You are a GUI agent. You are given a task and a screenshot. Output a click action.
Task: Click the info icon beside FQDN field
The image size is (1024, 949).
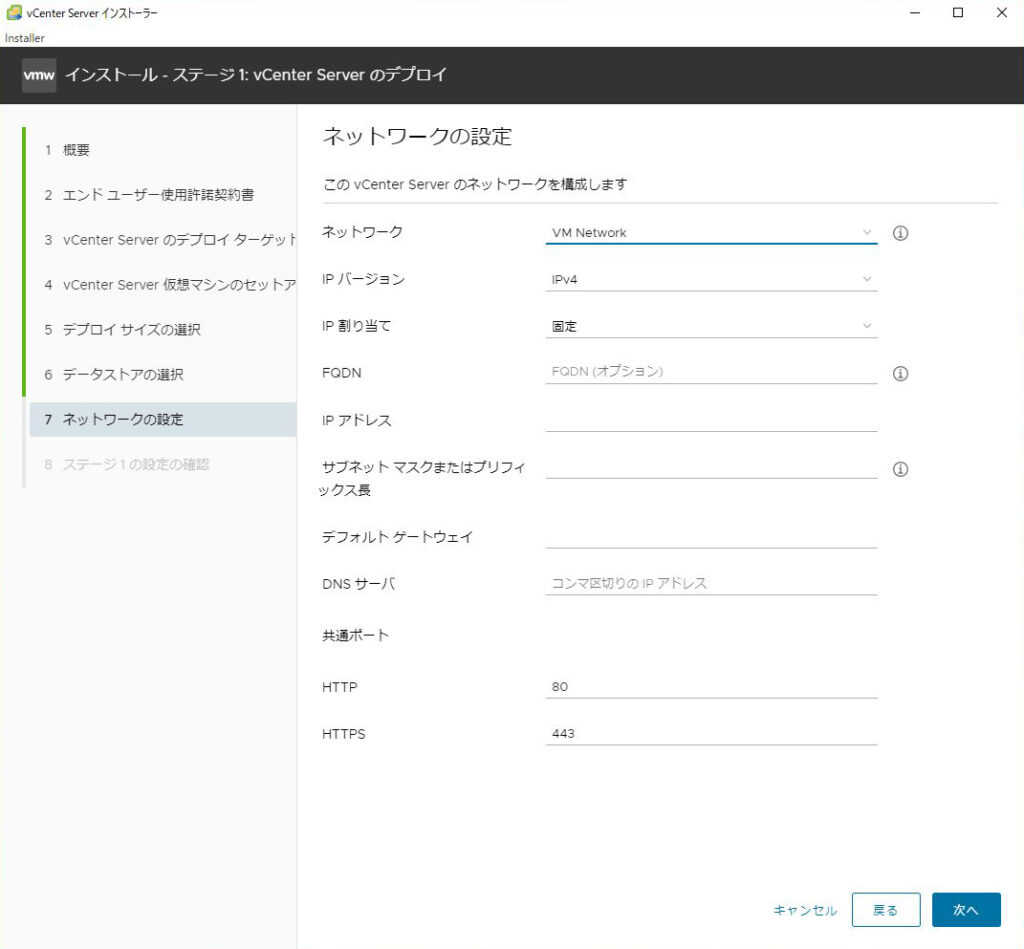900,374
